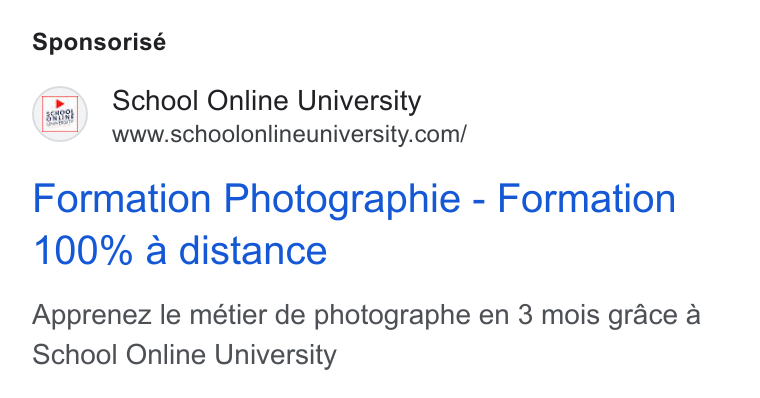Click School Online University in gray description
The width and height of the screenshot is (760, 398).
(x=184, y=355)
